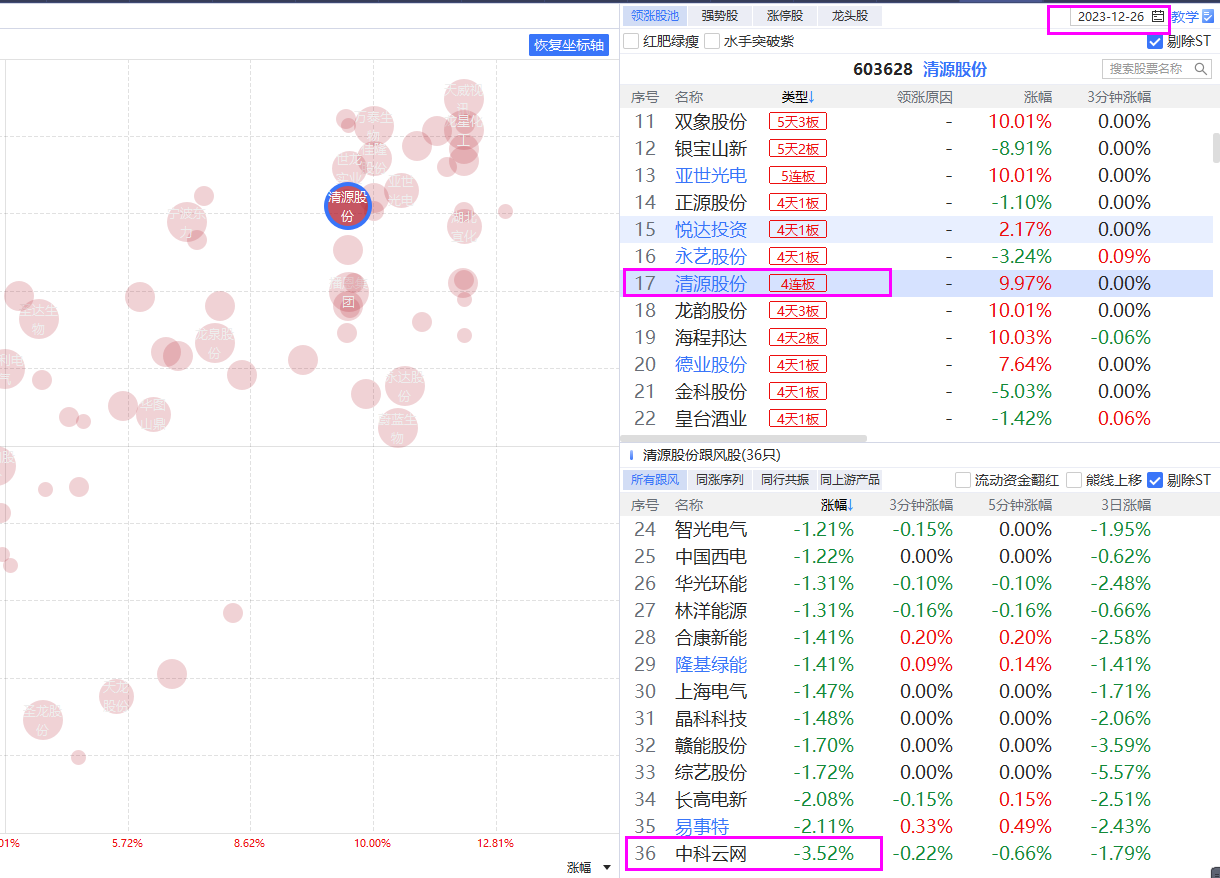Select the 同上游产品 tab
The height and width of the screenshot is (878, 1220).
point(850,480)
